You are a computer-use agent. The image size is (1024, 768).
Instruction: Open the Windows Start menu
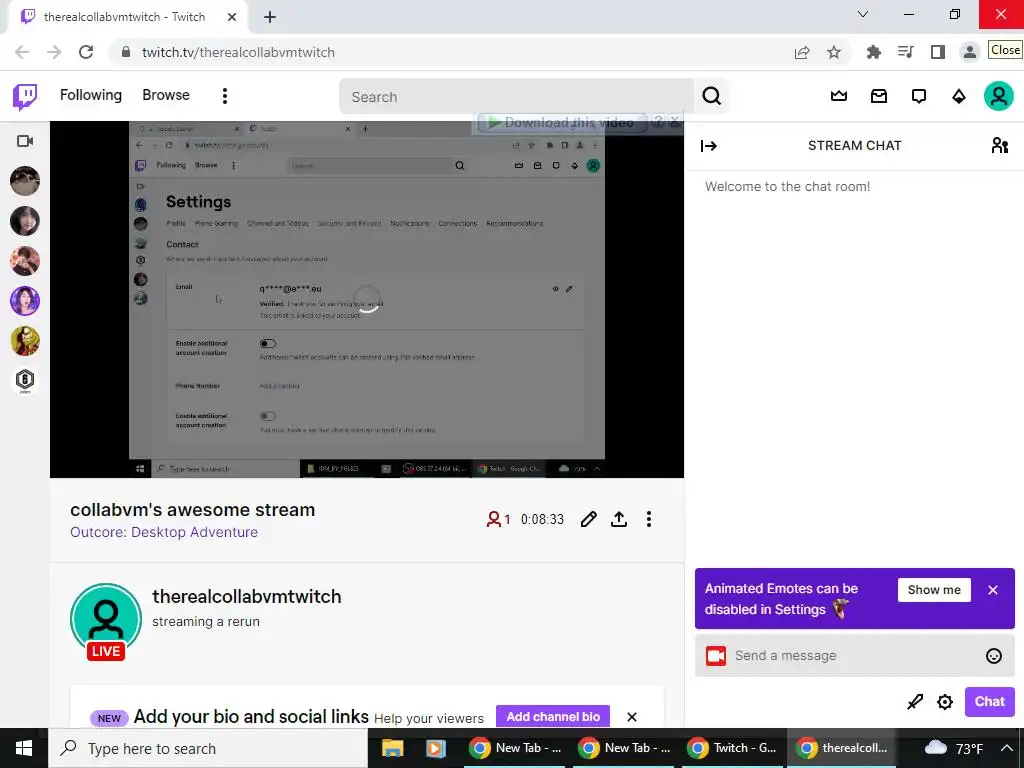[24, 748]
